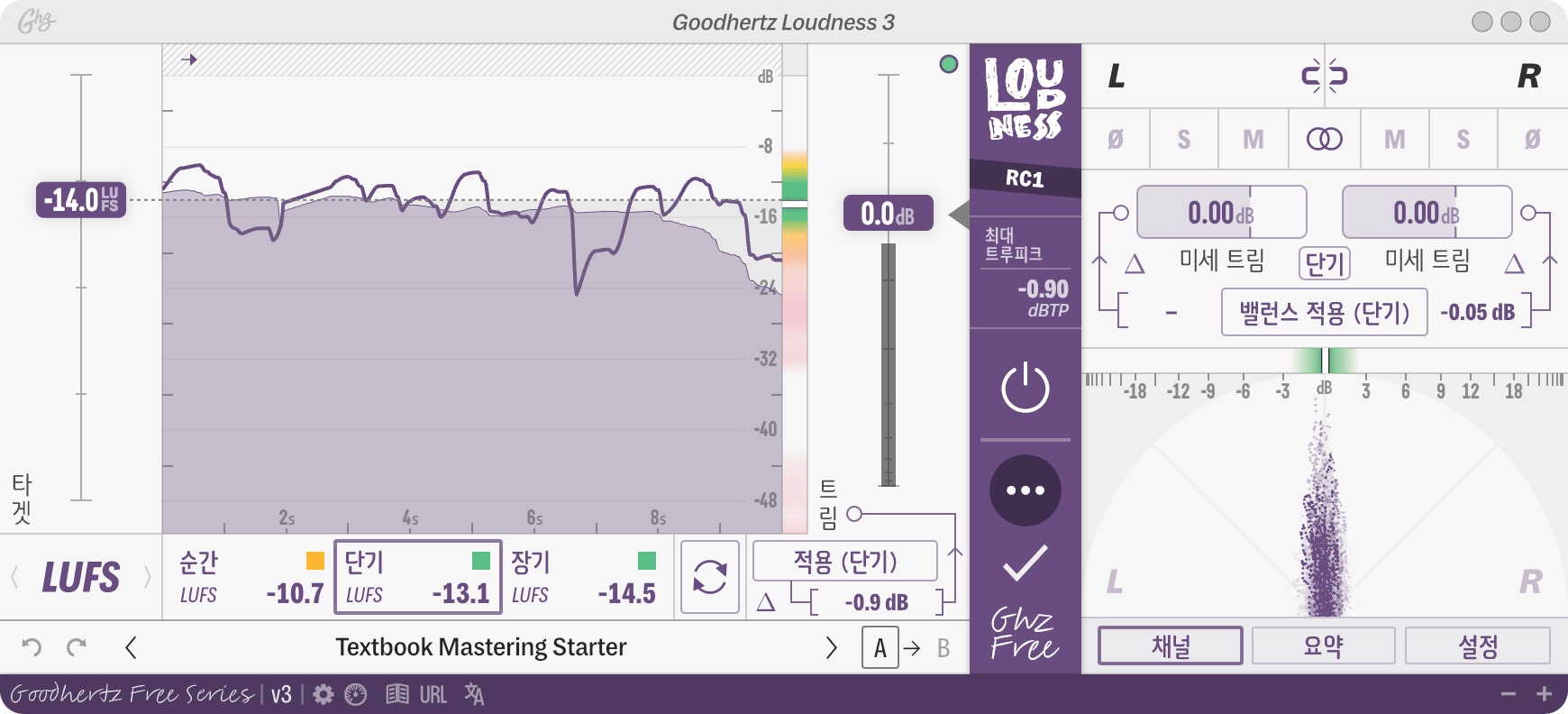The width and height of the screenshot is (1568, 714).
Task: Go to previous preset arrow
Action: [x=131, y=647]
